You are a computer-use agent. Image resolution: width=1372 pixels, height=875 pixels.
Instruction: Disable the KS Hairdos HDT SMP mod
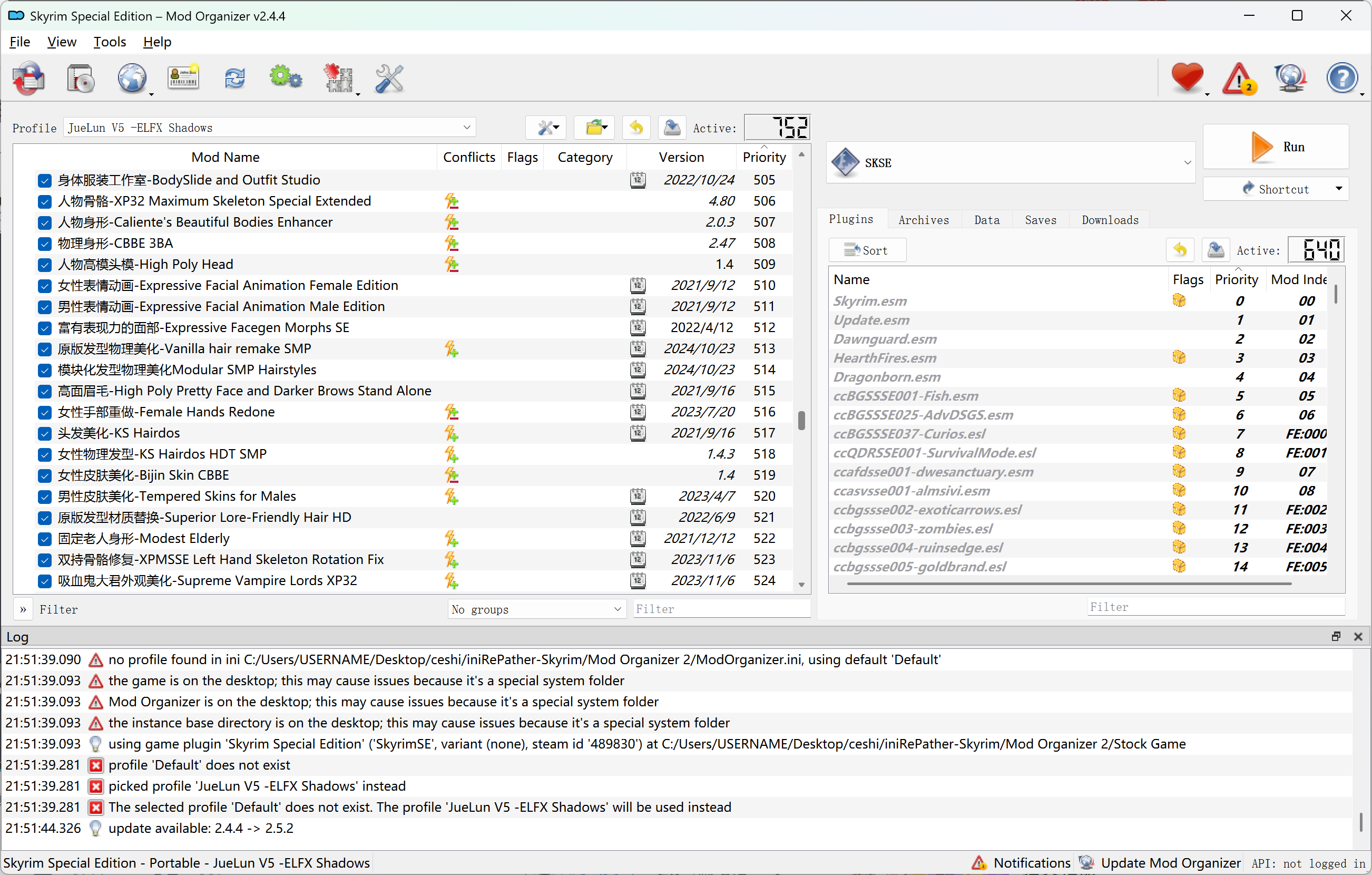pos(45,454)
